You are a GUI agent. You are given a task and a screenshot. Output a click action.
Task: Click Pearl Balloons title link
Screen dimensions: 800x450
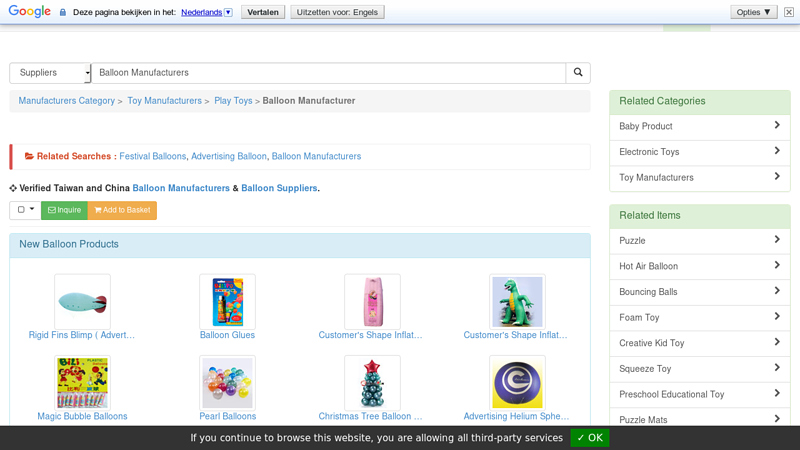point(228,416)
